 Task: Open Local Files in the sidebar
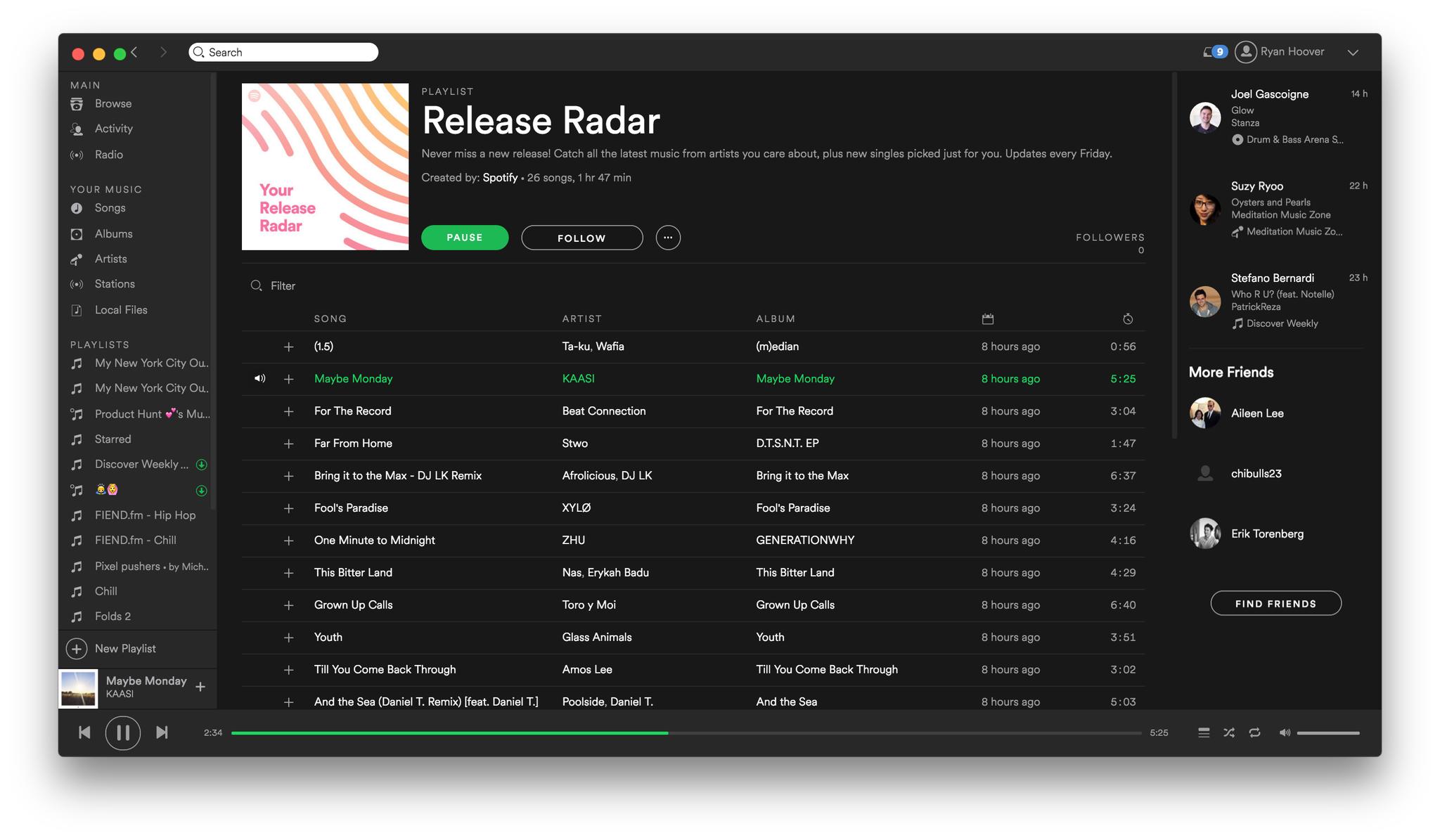point(121,310)
